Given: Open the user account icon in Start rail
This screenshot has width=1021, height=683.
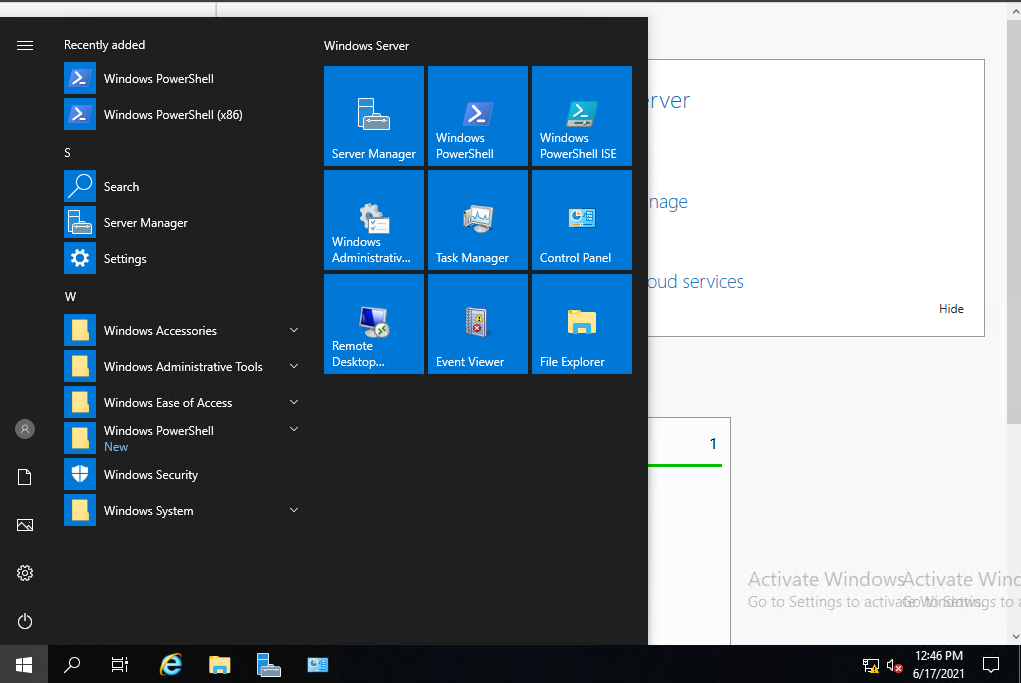Looking at the screenshot, I should [25, 429].
